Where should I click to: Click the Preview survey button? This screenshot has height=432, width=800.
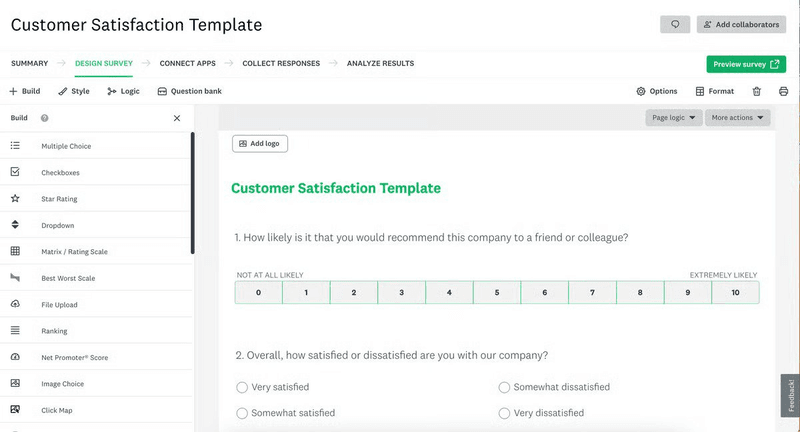tap(746, 64)
